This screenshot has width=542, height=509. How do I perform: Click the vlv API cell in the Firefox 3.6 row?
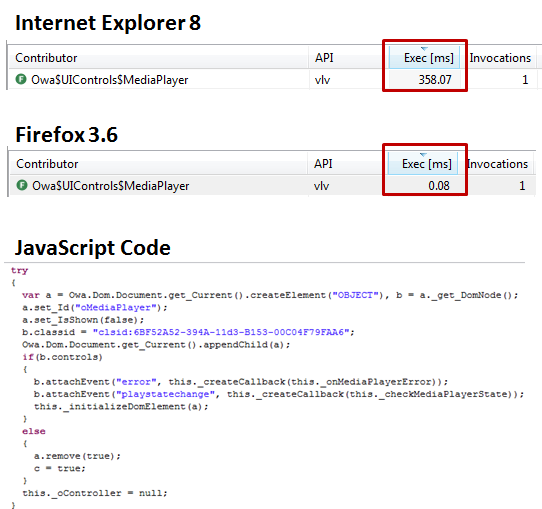[x=321, y=186]
